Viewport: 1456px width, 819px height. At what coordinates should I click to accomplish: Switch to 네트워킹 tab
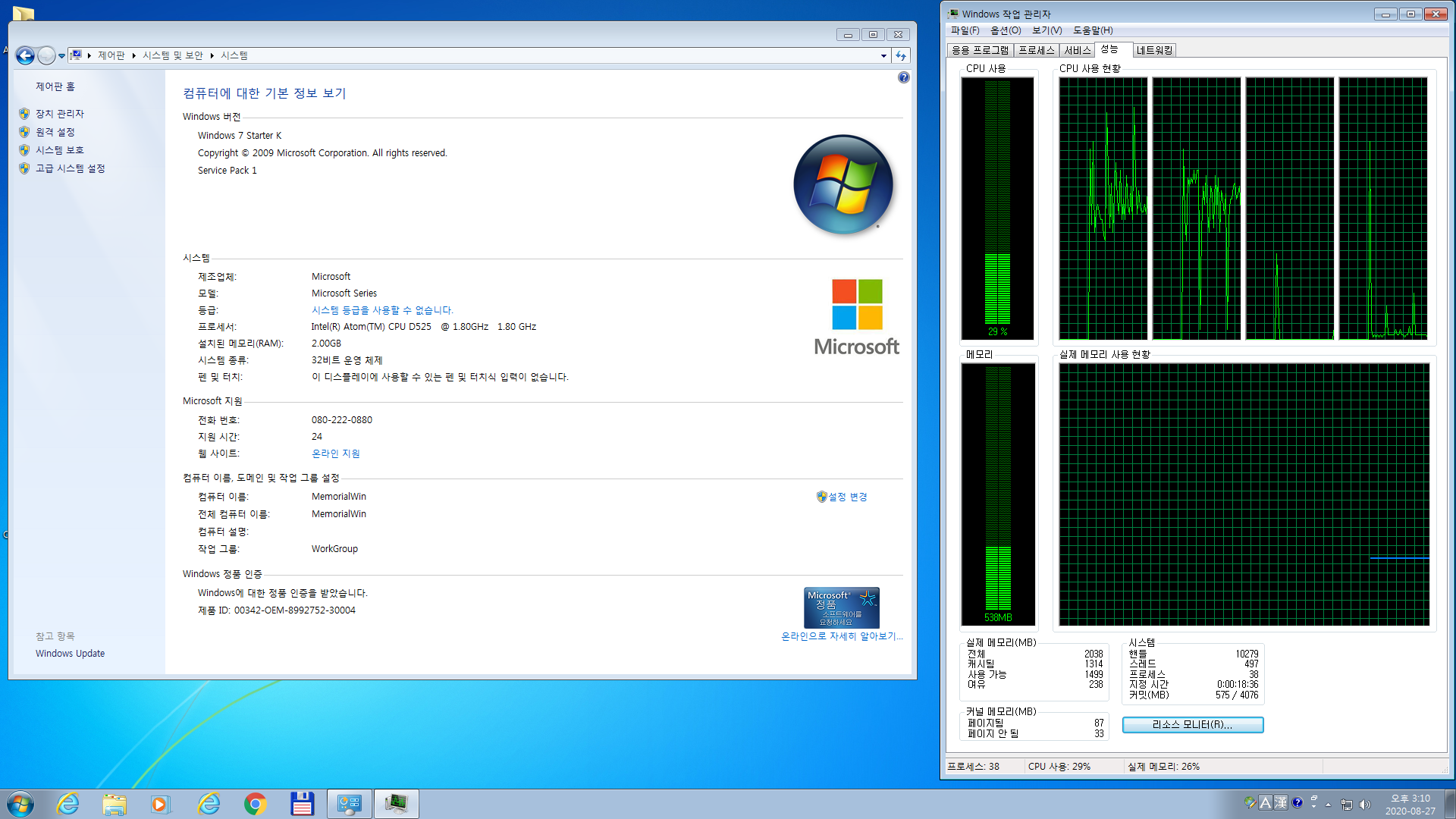tap(1154, 50)
